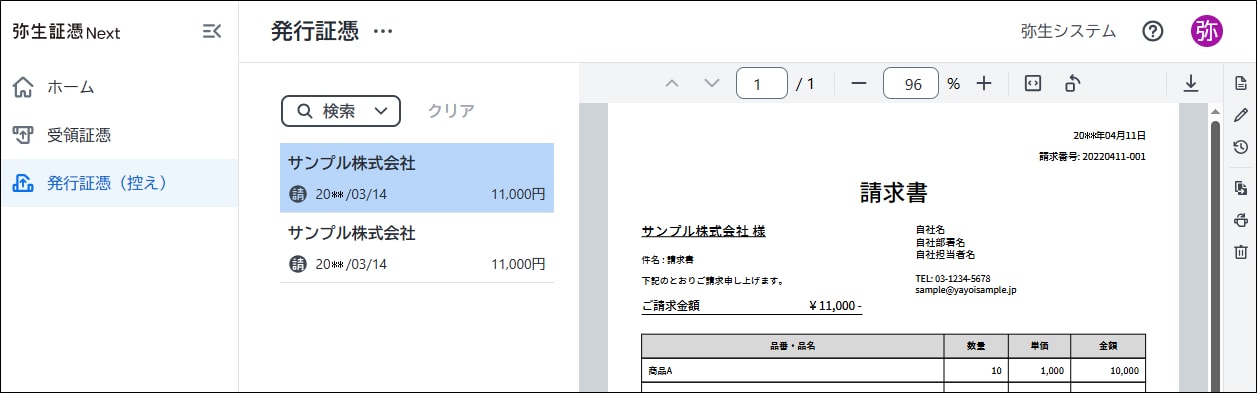1257x393 pixels.
Task: Open ホーム in the sidebar
Action: click(119, 87)
